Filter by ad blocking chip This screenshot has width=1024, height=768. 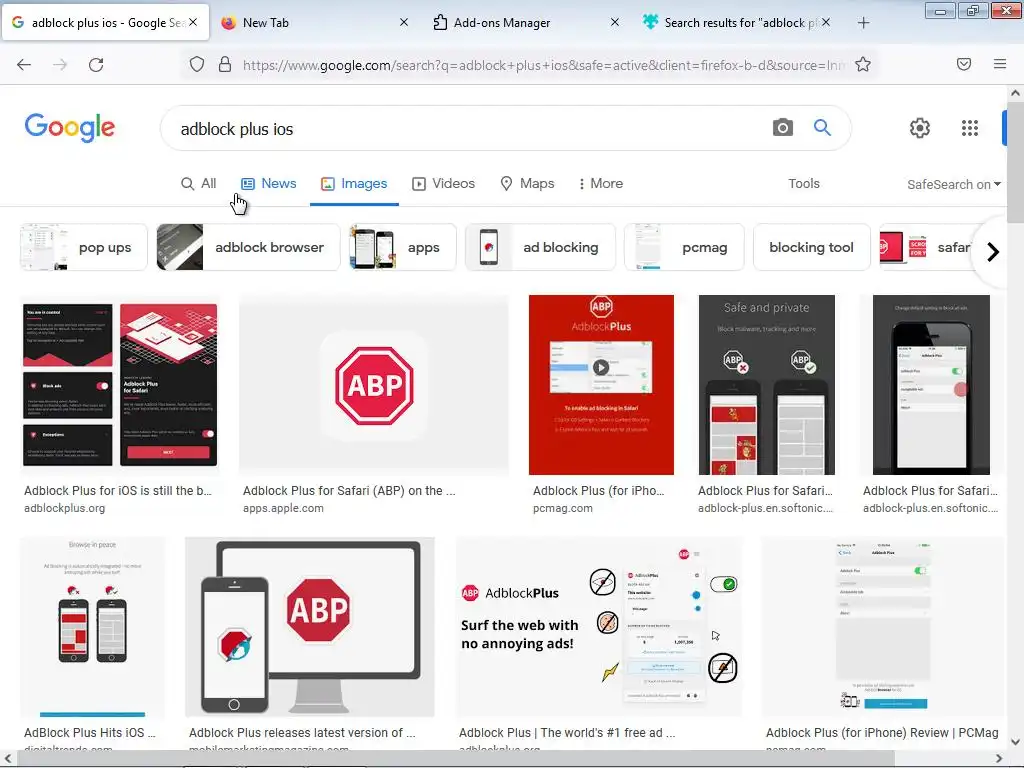540,247
